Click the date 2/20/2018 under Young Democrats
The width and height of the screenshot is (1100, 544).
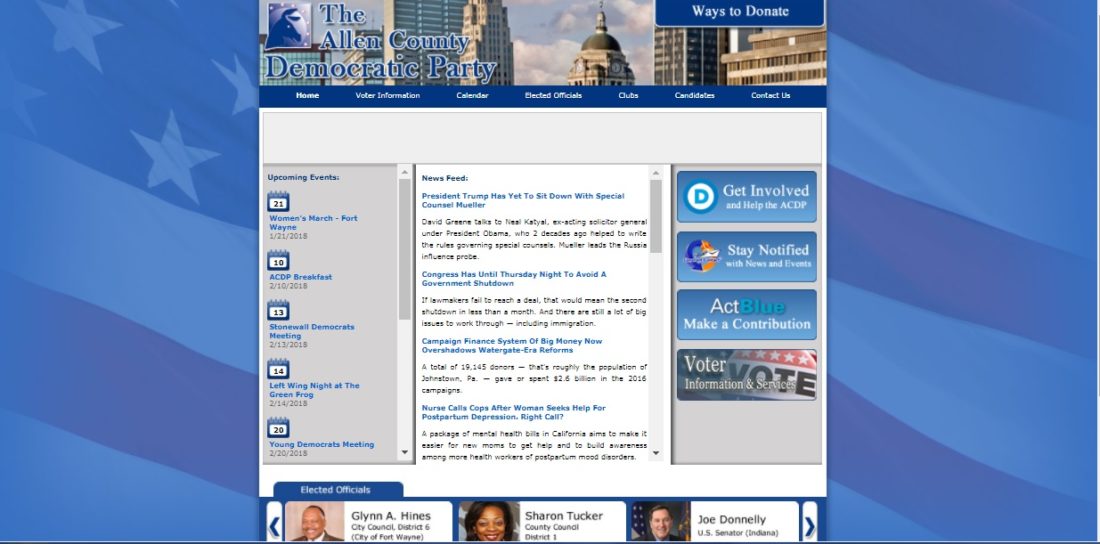(288, 453)
